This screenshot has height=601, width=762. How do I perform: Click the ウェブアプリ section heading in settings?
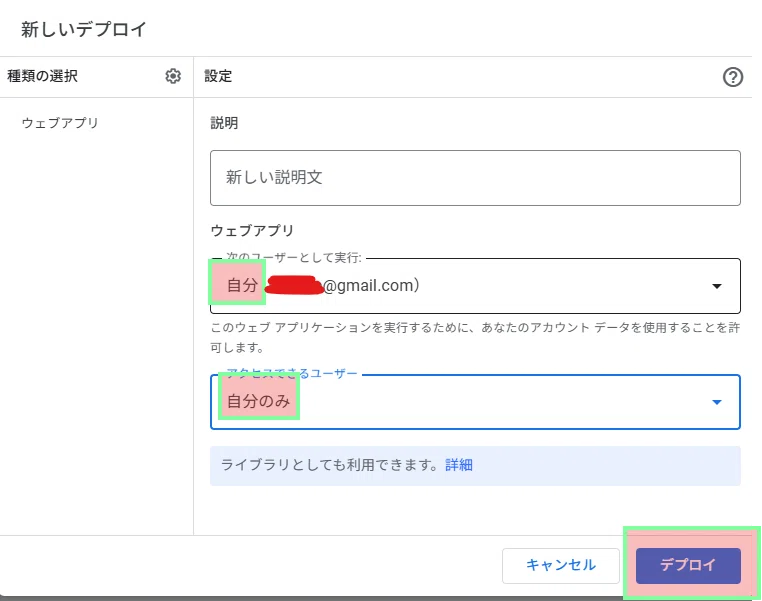[252, 230]
